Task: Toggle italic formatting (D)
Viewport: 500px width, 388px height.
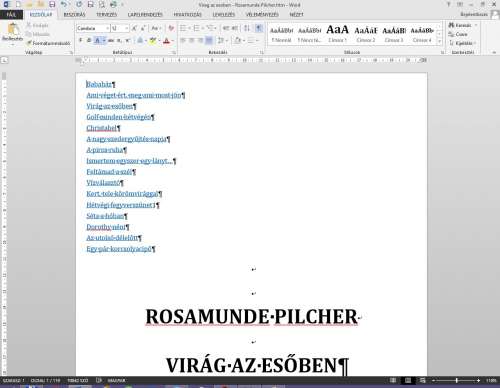Action: point(89,41)
